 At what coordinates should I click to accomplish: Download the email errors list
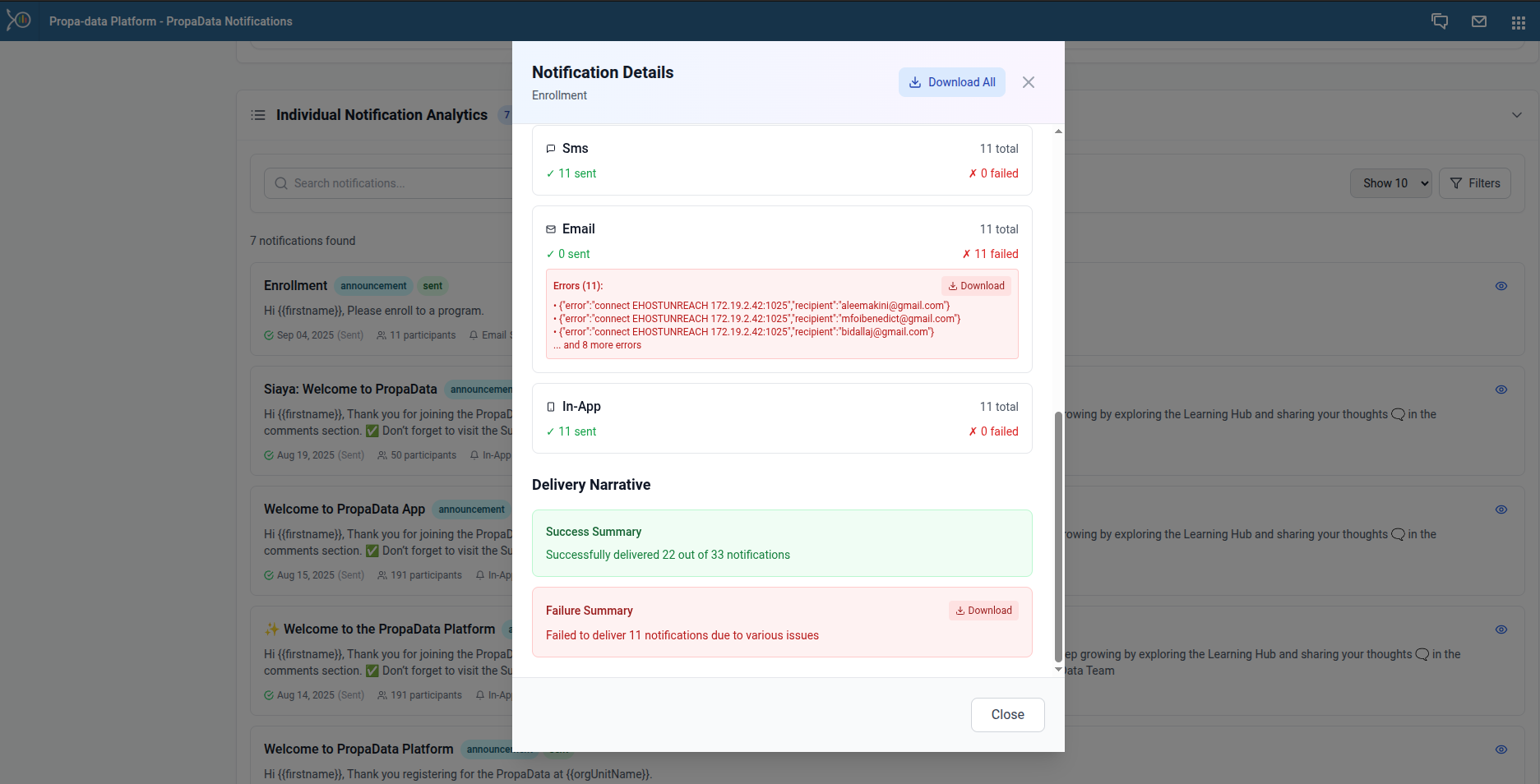(976, 286)
